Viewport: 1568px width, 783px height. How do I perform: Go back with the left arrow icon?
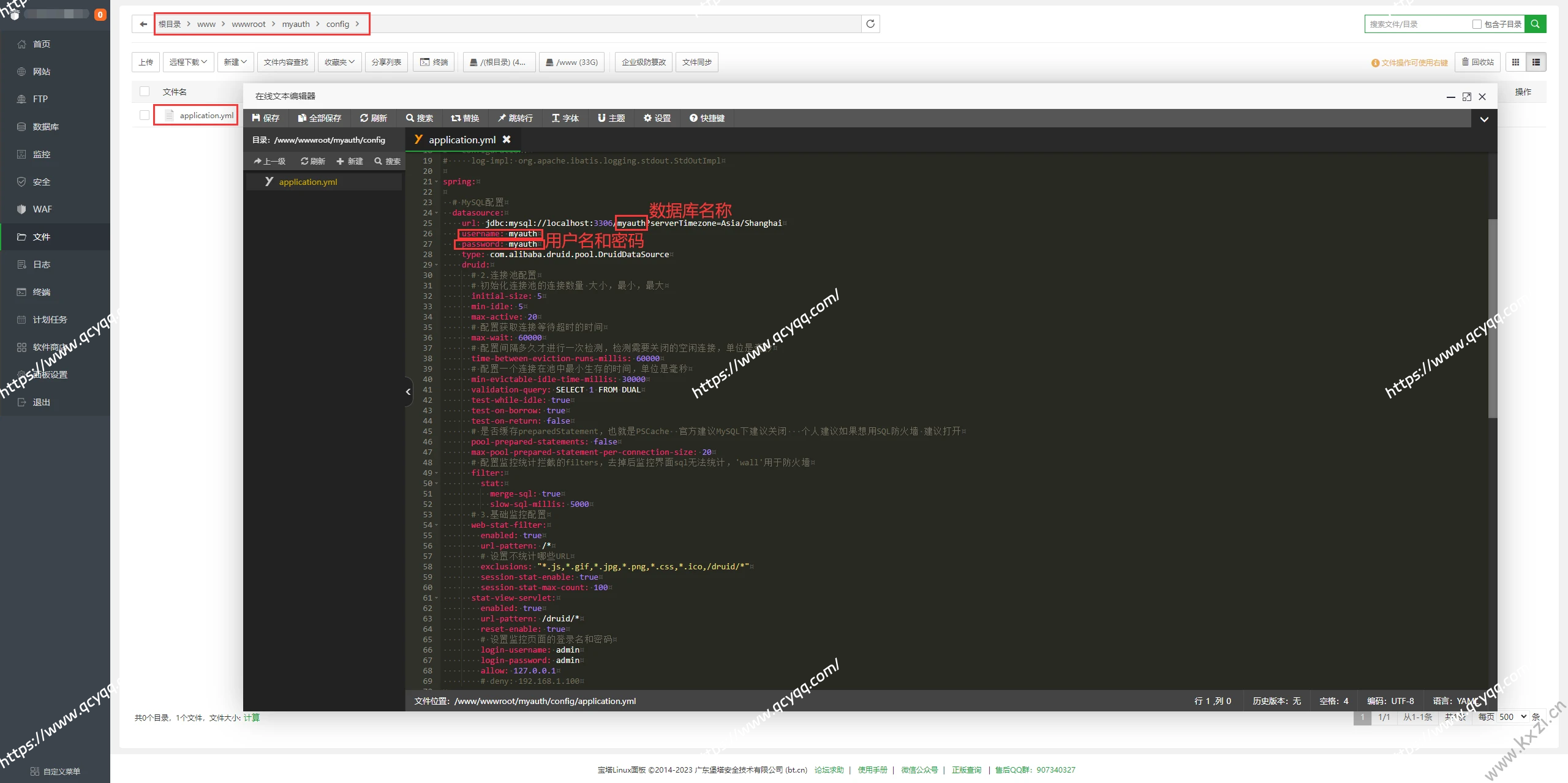(143, 24)
